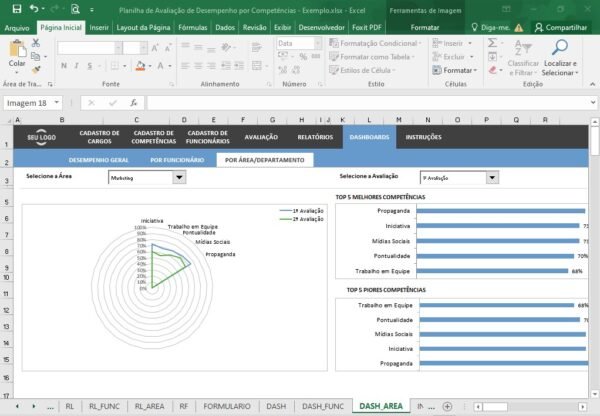Open the Revisão tab
The width and height of the screenshot is (600, 416).
[254, 28]
